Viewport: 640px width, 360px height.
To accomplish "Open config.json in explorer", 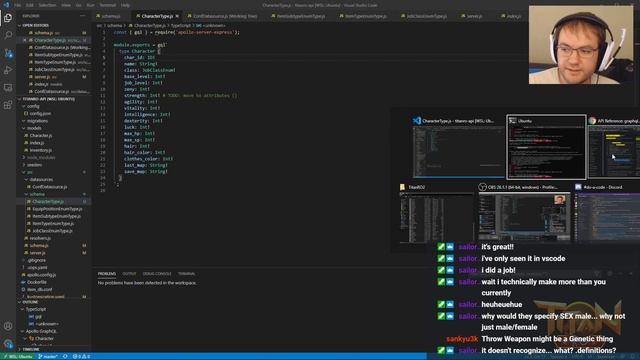I will [x=54, y=114].
